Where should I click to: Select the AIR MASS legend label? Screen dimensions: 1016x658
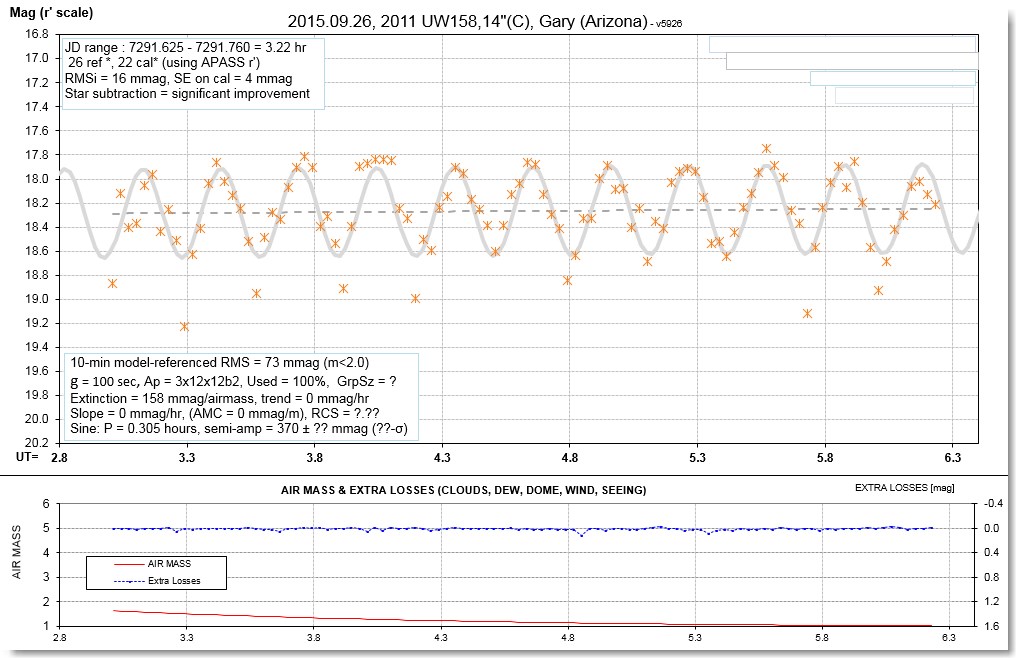[x=170, y=564]
